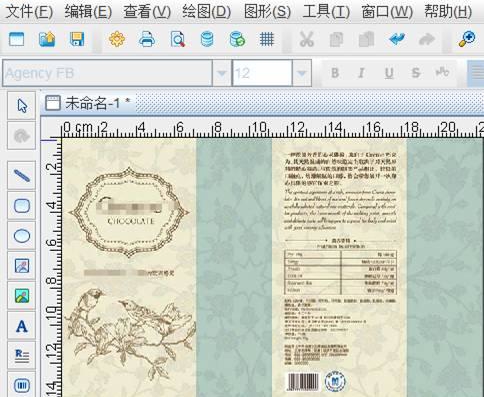
Task: Open print preview magnifier page icon
Action: coord(177,39)
